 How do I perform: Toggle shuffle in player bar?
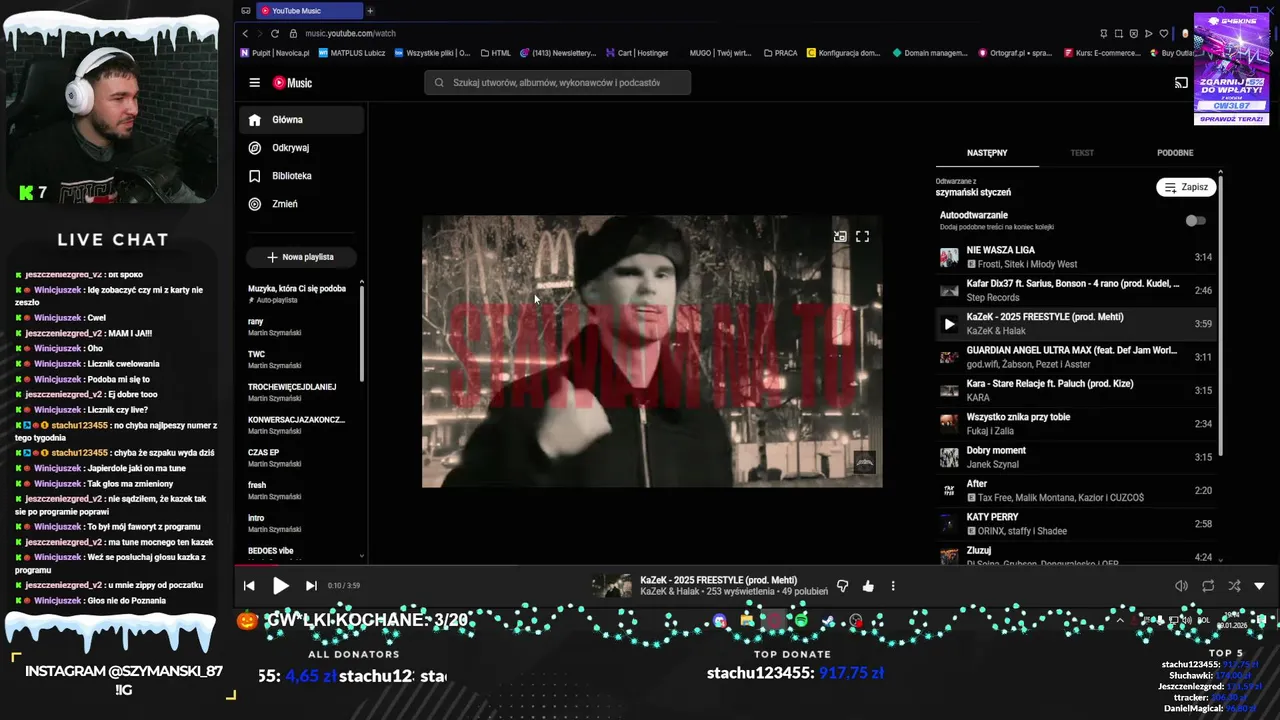[1234, 586]
